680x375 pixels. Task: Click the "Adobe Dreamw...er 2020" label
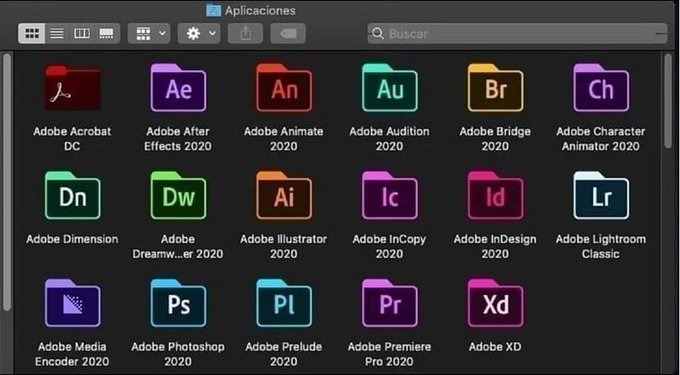pyautogui.click(x=178, y=246)
